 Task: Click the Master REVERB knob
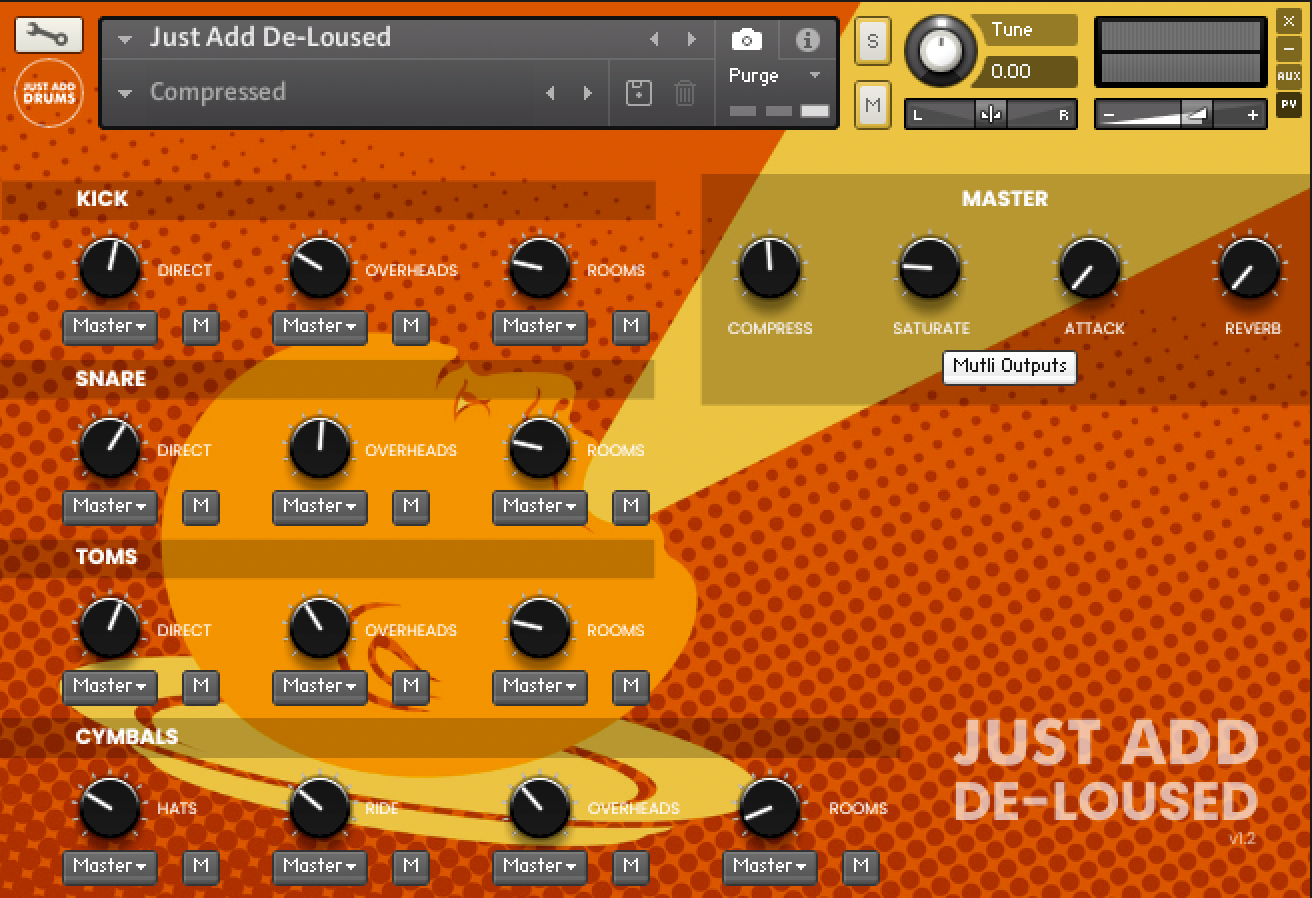pyautogui.click(x=1250, y=269)
